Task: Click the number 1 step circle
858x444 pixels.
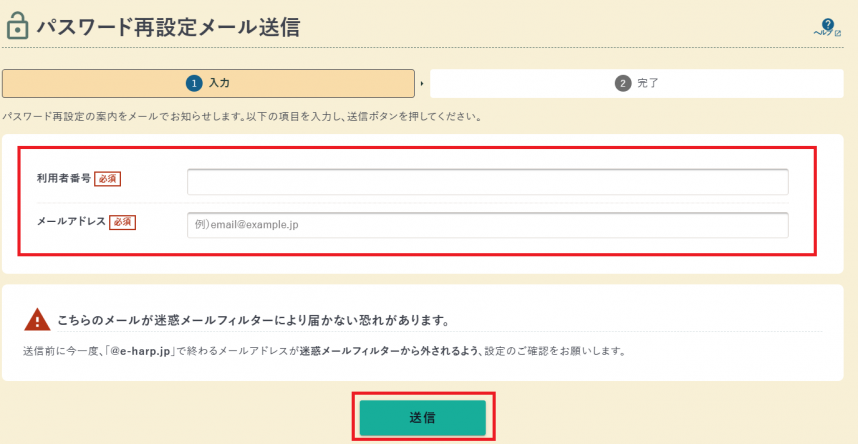Action: click(x=194, y=84)
